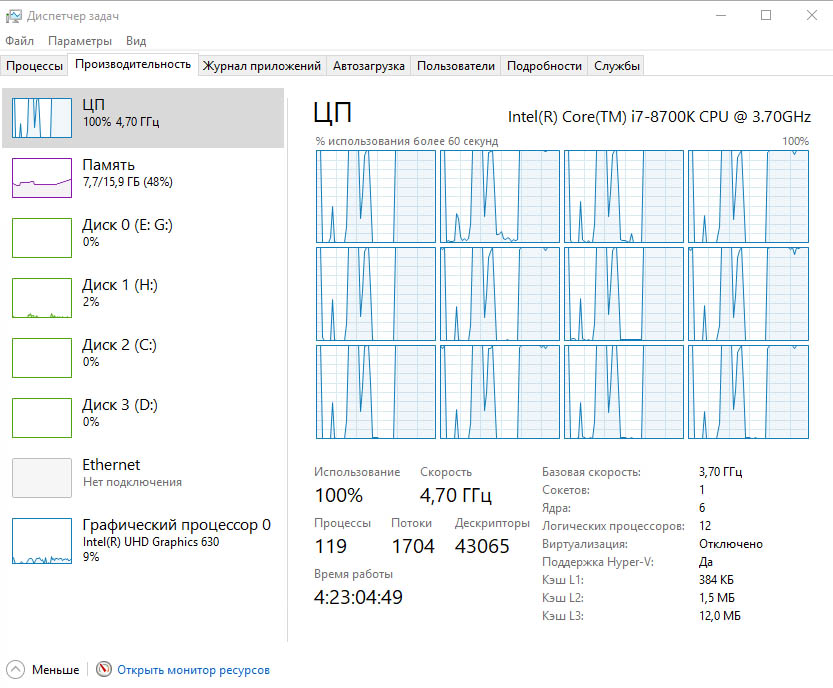Screen dimensions: 833x688
Task: Click the first logical processor graph
Action: pyautogui.click(x=376, y=196)
